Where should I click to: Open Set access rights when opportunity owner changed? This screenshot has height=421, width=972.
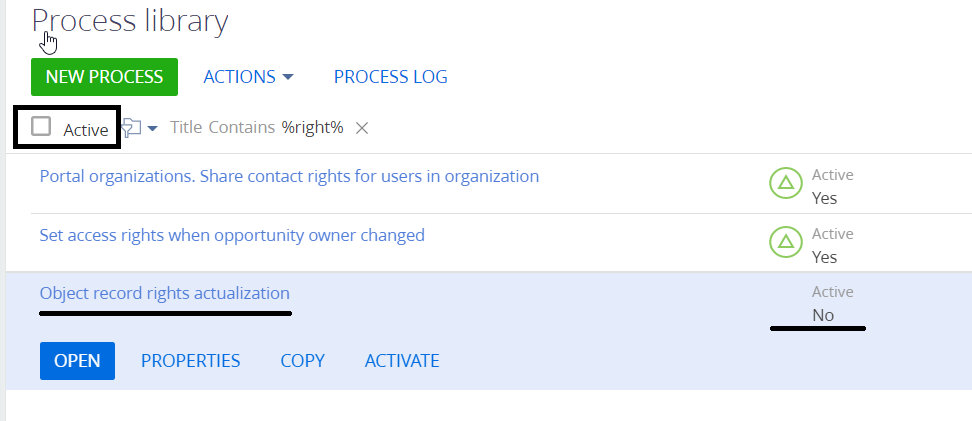pyautogui.click(x=232, y=235)
